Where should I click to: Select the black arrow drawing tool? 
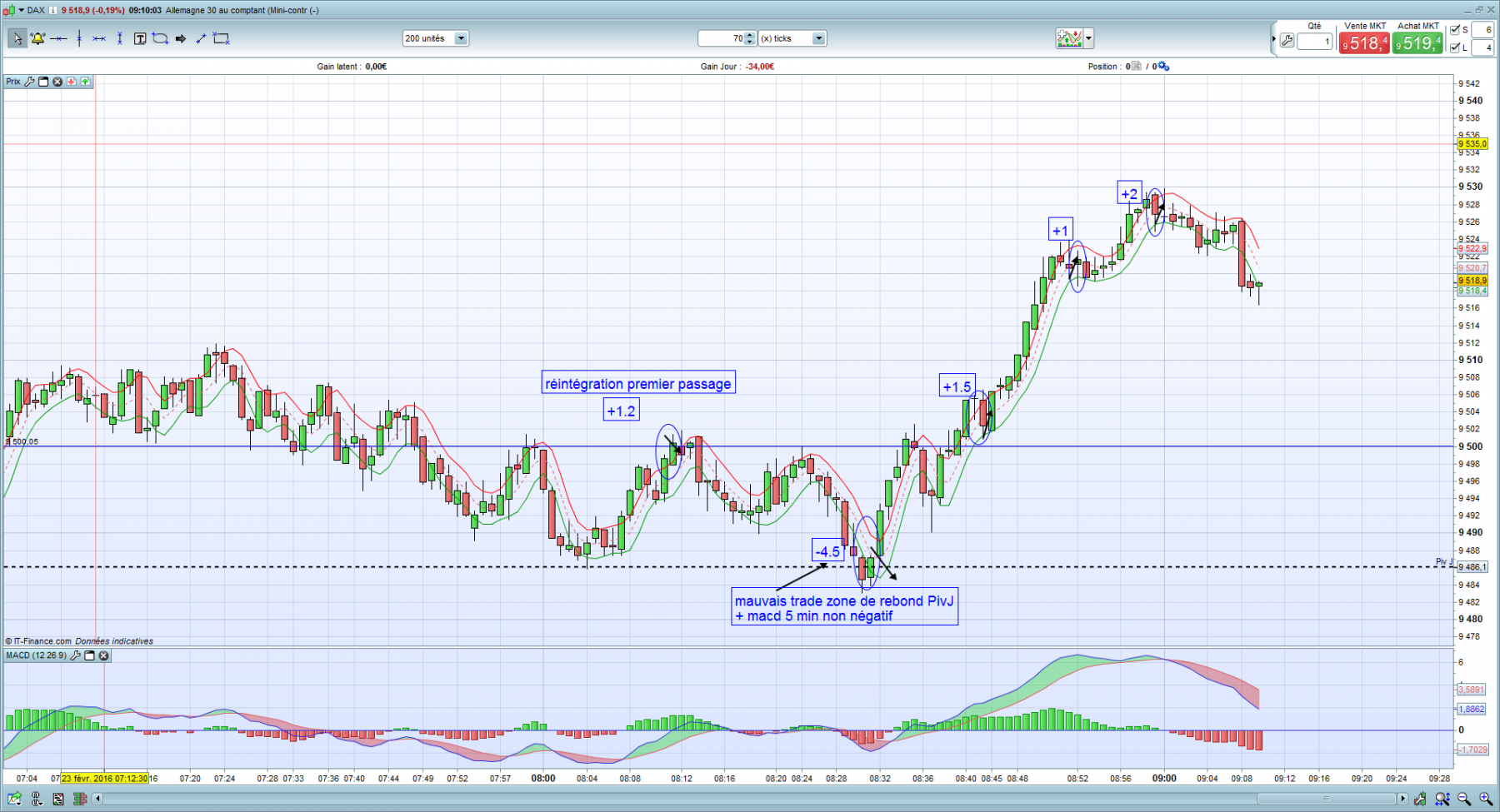(x=181, y=38)
